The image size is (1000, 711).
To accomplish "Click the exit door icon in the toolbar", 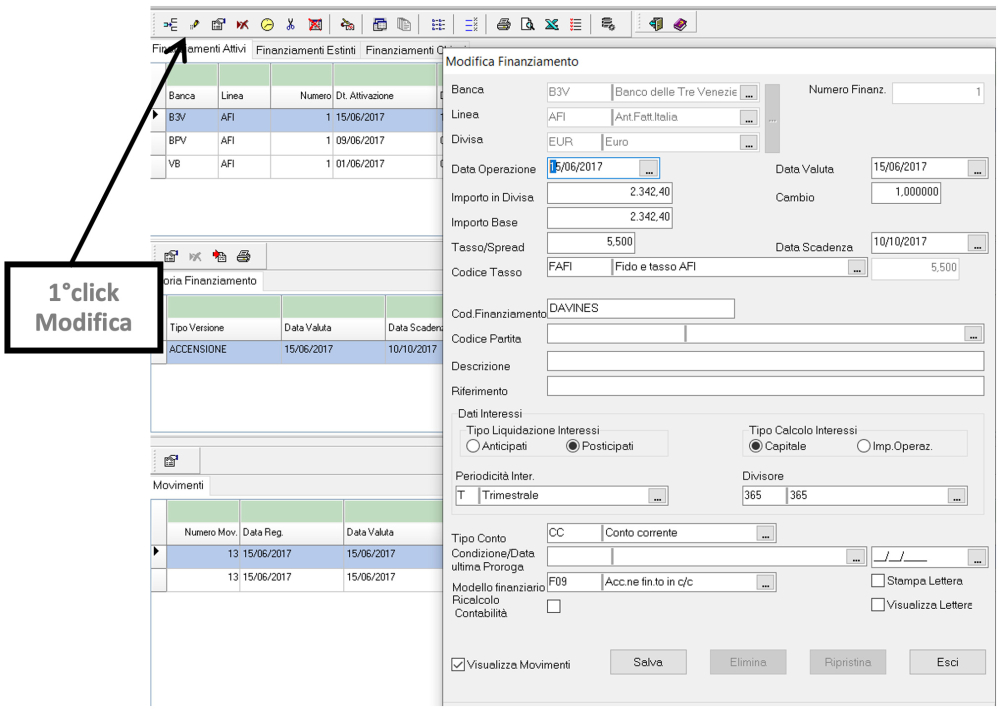I will tap(656, 24).
